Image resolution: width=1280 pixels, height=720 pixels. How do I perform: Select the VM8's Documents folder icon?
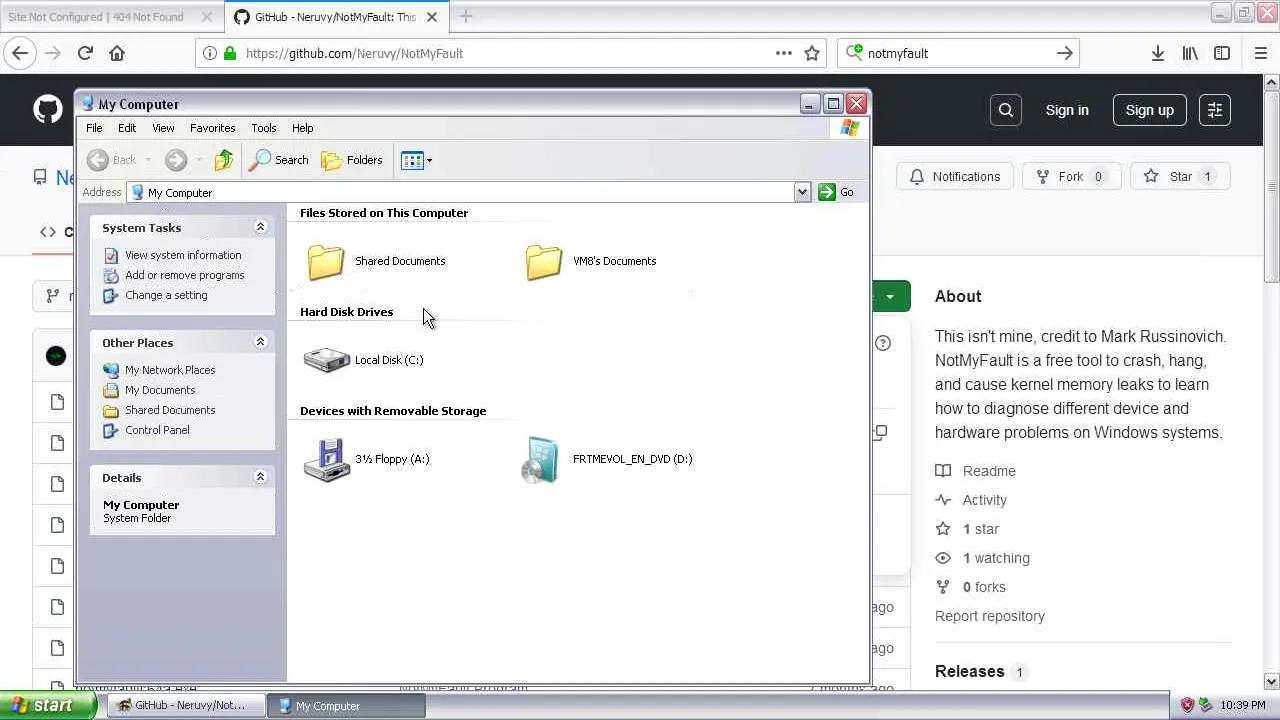544,262
